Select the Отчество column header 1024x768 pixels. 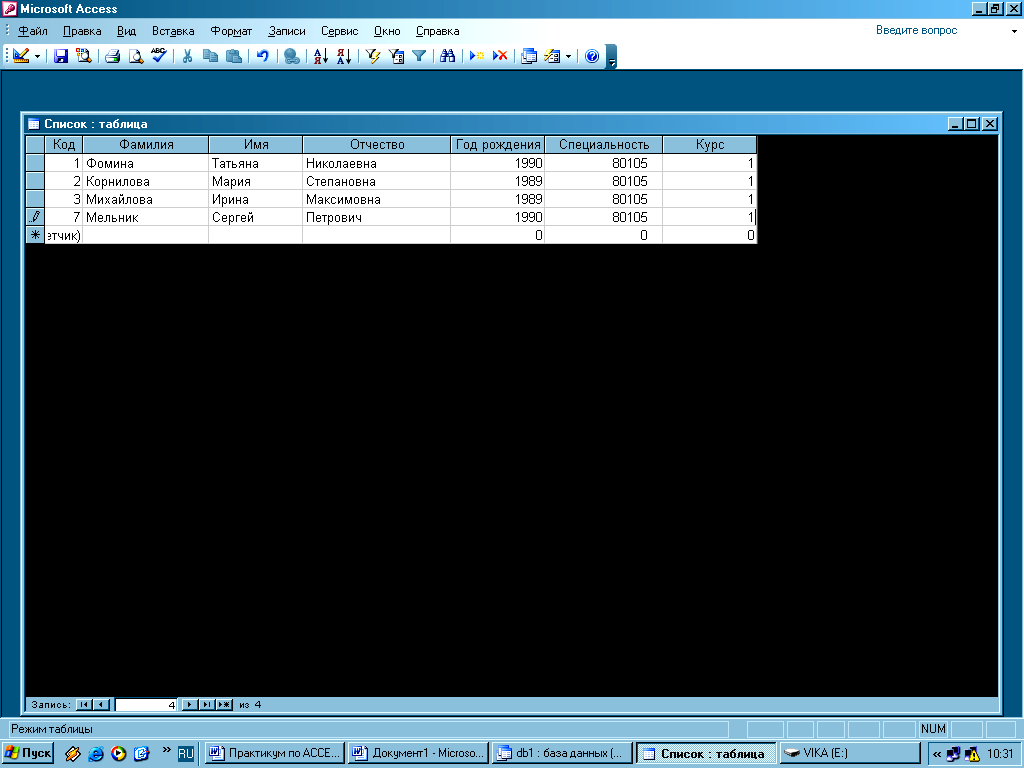377,144
